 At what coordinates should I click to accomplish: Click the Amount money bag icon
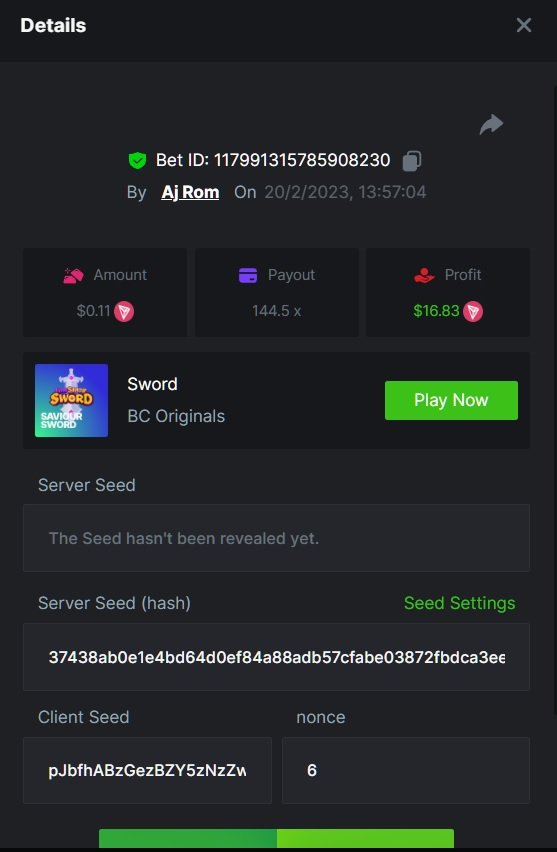(73, 275)
